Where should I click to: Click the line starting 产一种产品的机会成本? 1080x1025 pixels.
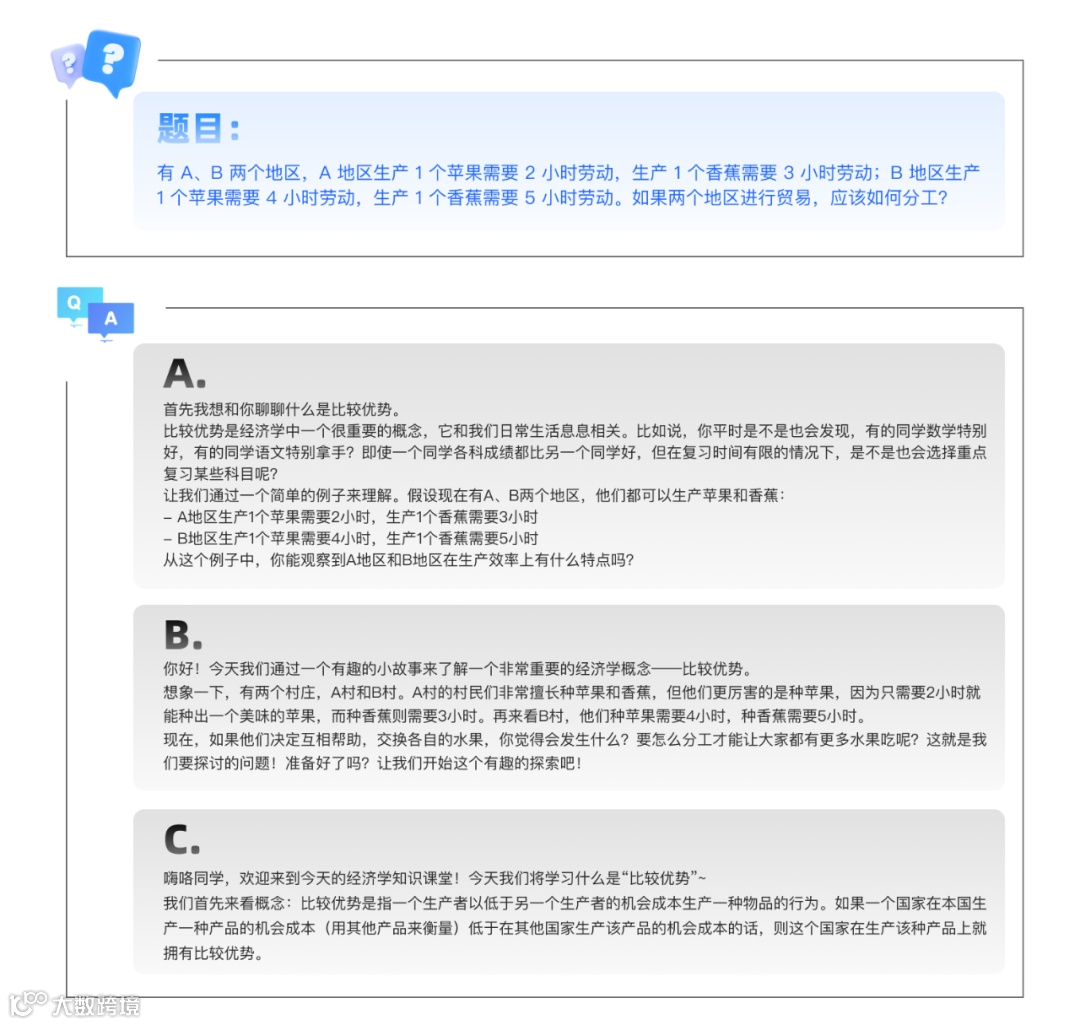coord(575,928)
